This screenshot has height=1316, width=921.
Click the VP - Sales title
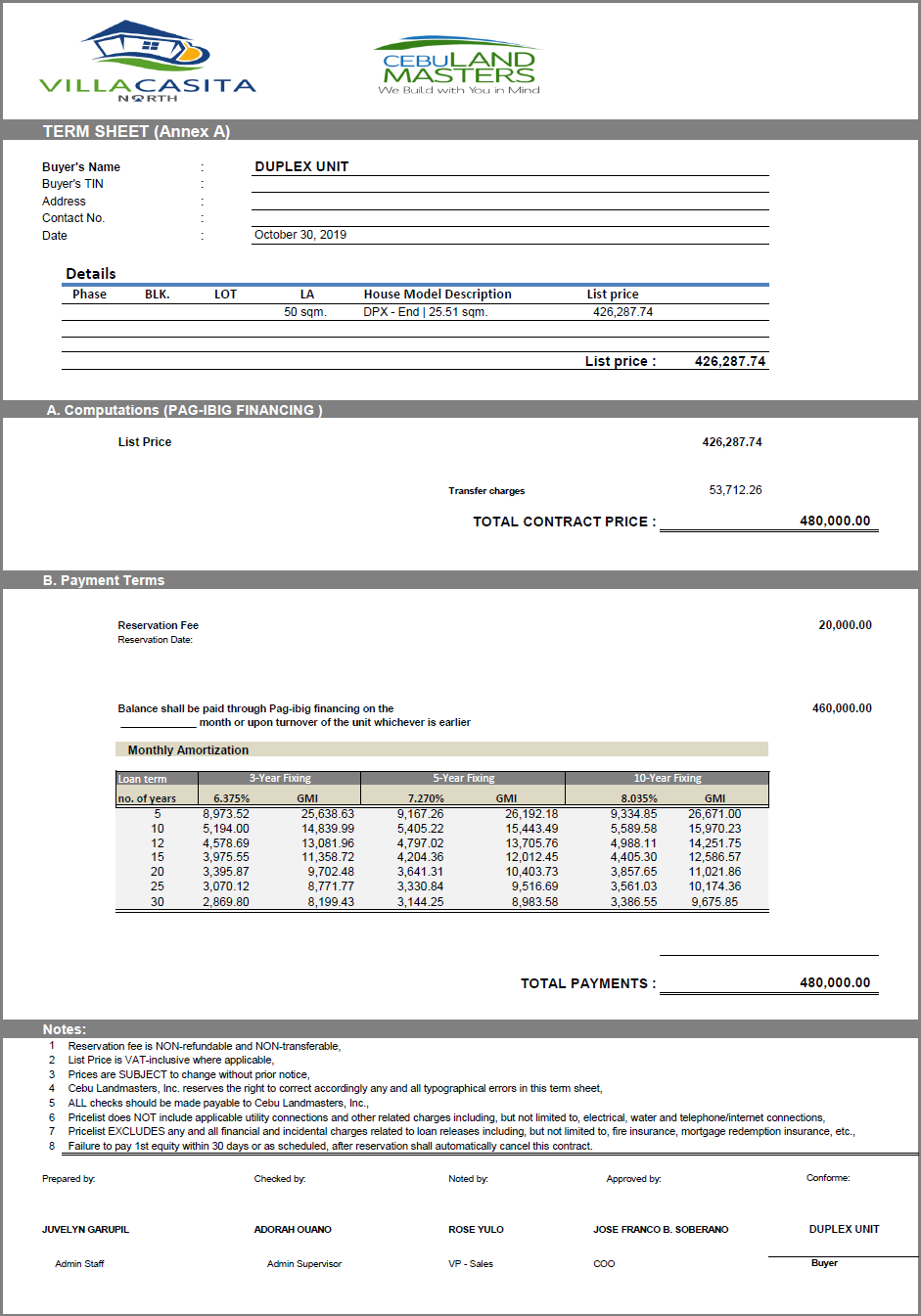click(x=471, y=1264)
